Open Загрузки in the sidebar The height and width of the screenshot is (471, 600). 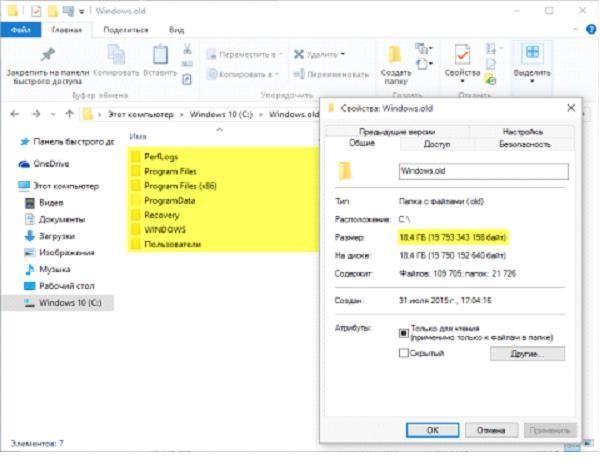point(50,236)
